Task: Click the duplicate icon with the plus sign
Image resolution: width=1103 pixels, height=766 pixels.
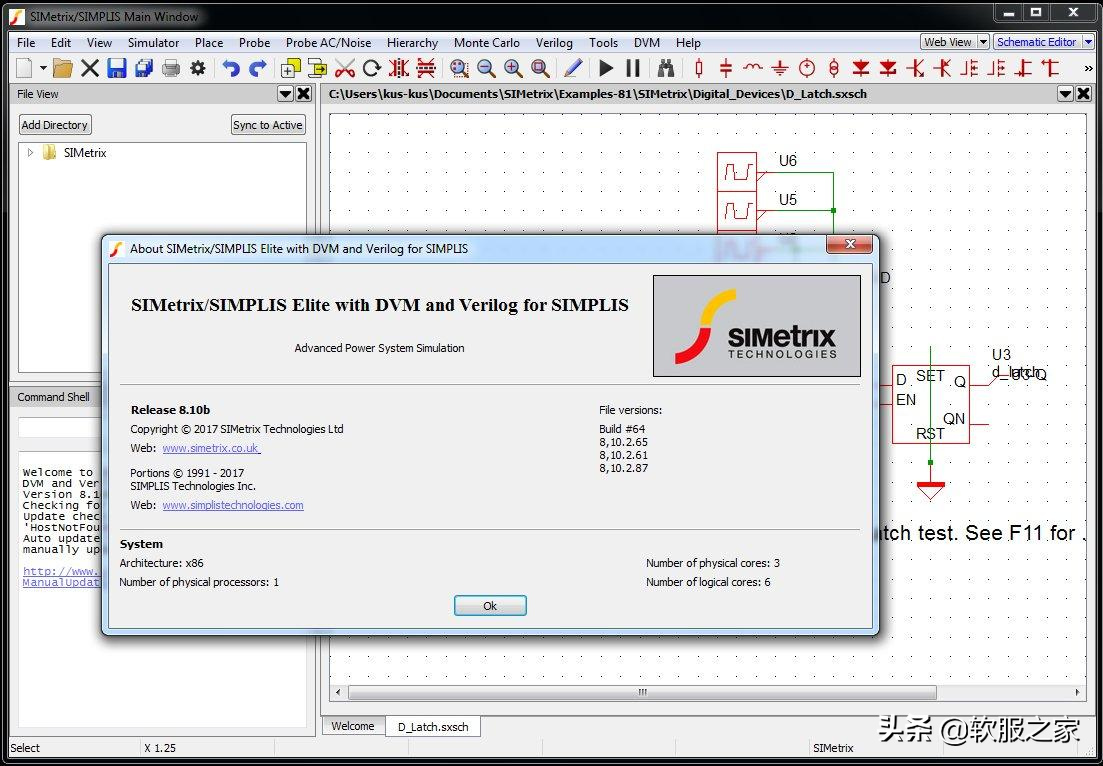Action: 291,68
